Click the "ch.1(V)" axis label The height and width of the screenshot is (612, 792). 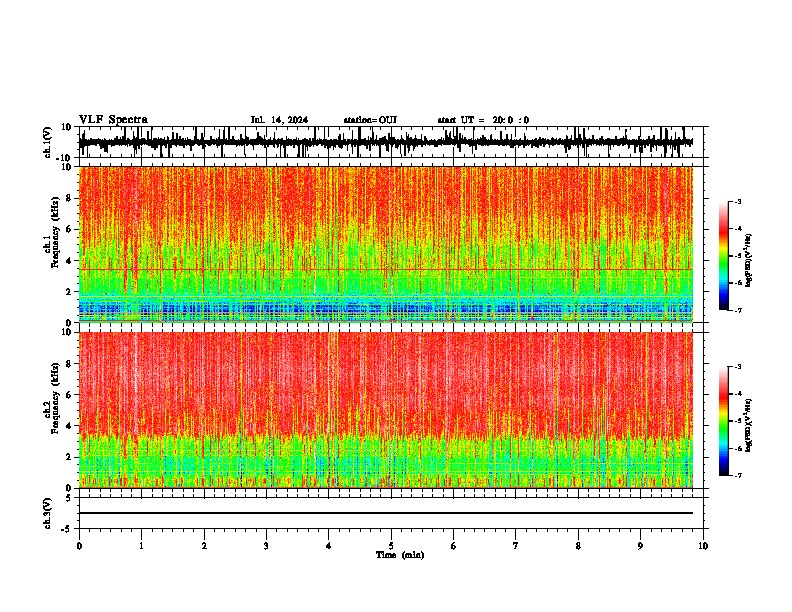[x=48, y=142]
